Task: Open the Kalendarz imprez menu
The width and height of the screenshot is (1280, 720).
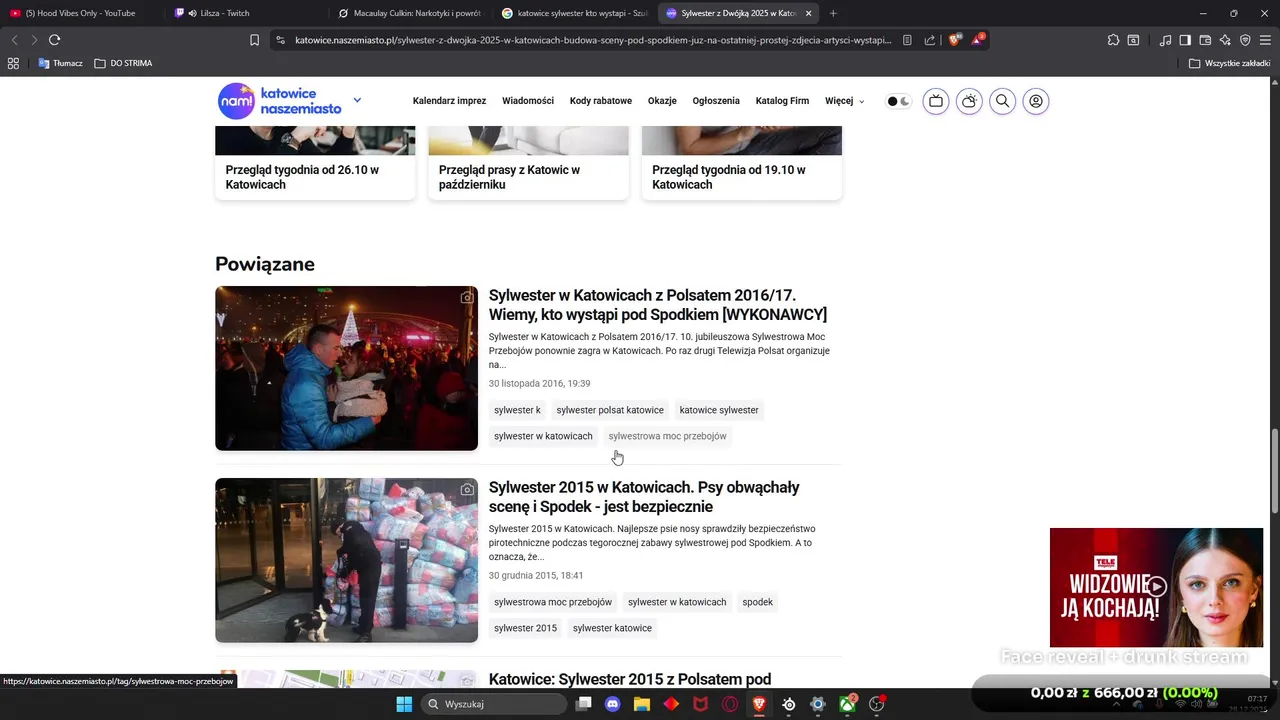Action: 449,101
